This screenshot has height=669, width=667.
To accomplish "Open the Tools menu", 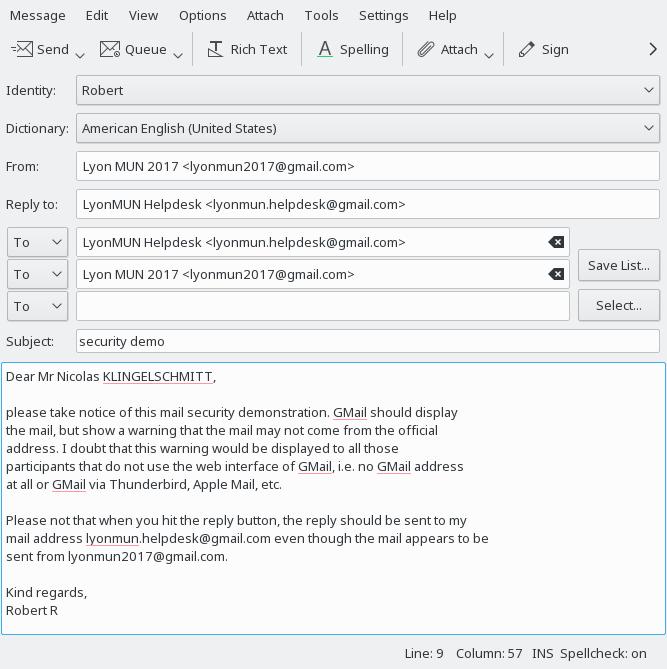I will pyautogui.click(x=321, y=15).
